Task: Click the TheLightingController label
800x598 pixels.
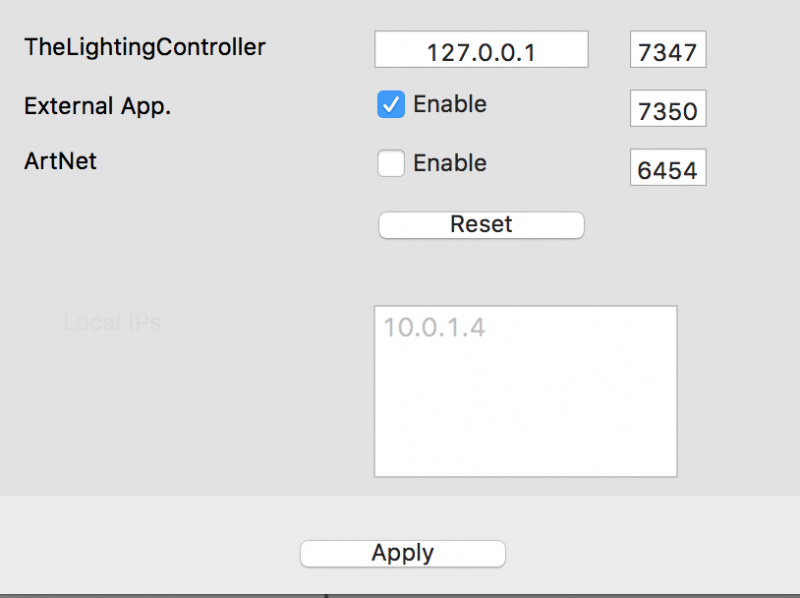Action: [145, 47]
